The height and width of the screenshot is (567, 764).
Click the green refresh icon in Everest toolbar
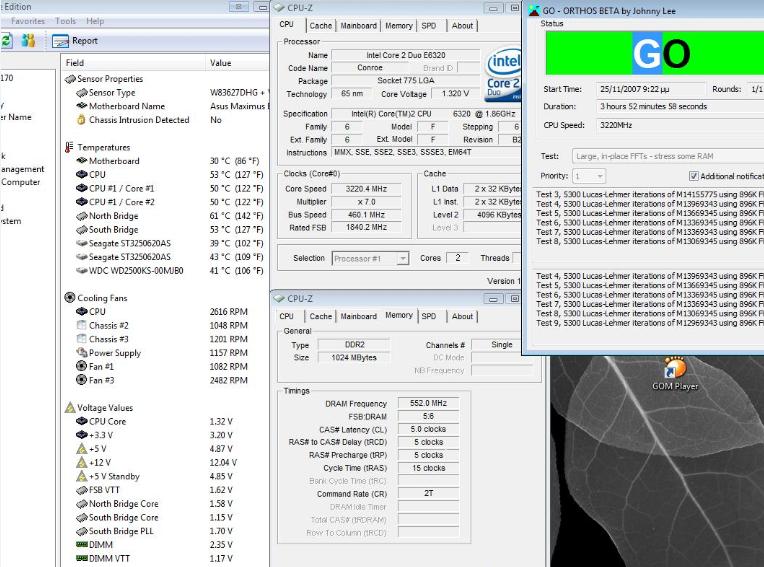point(6,41)
